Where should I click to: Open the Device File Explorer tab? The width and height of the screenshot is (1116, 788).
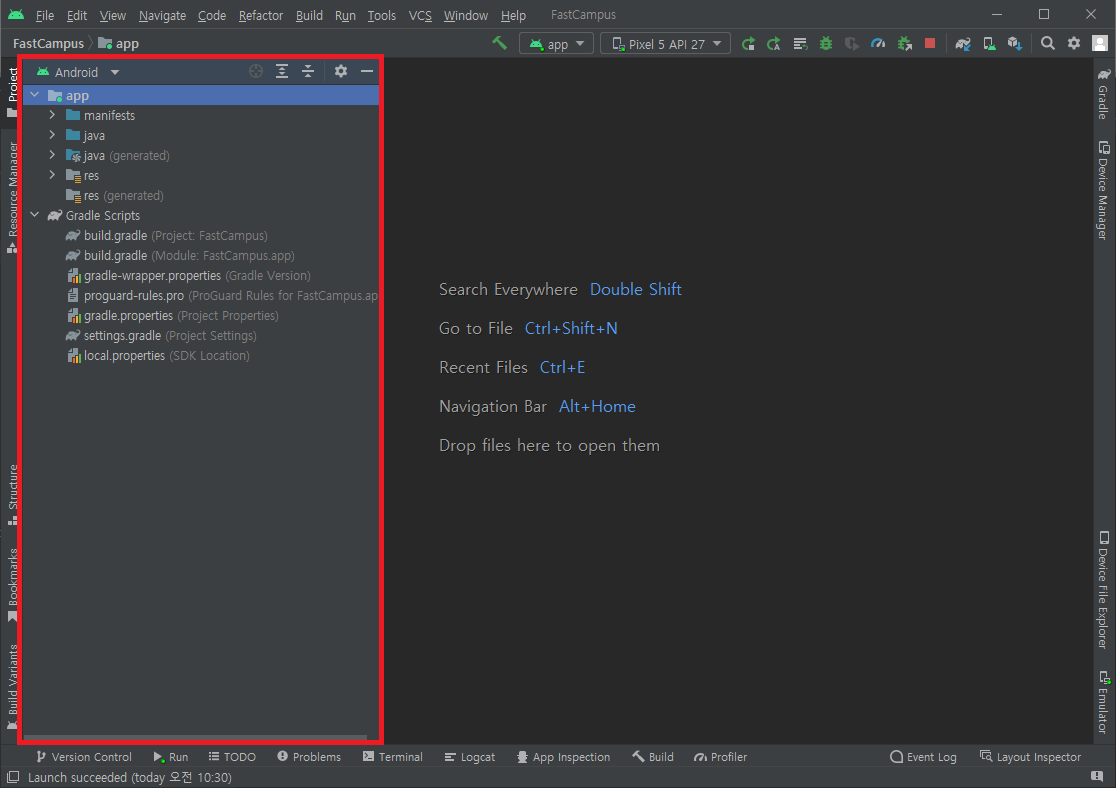point(1102,590)
